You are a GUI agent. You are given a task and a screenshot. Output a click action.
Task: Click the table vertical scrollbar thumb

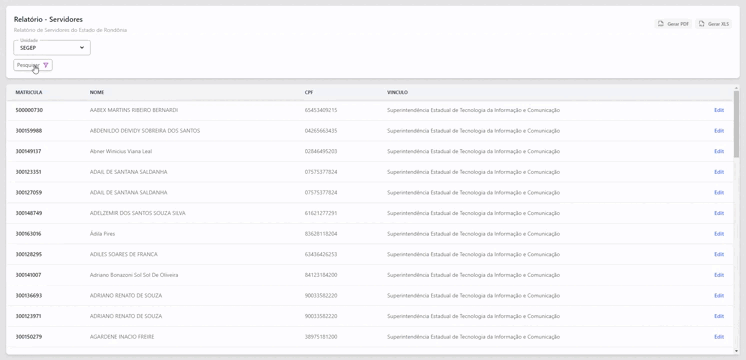point(736,124)
